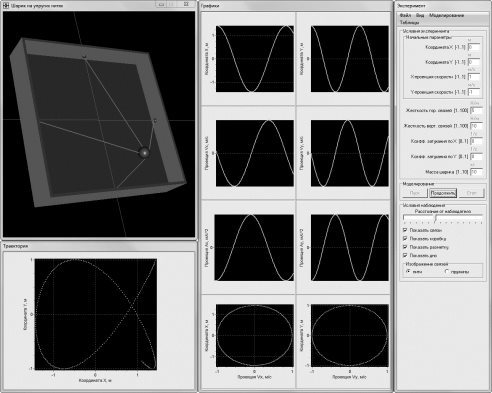Click the Координата Y input field
This screenshot has width=492, height=393.
click(474, 62)
